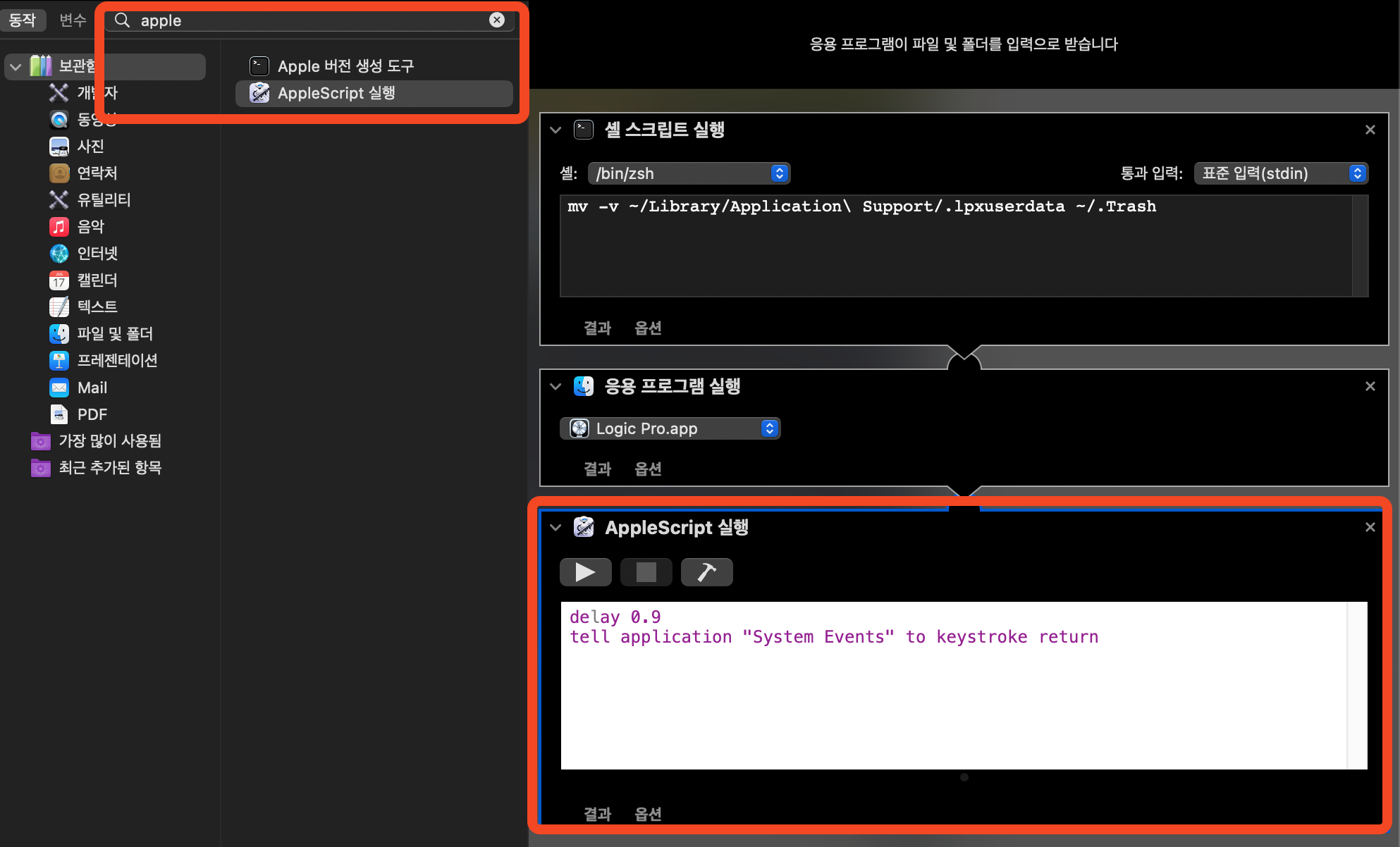
Task: Switch to the Variables (변수) tab
Action: point(73,20)
